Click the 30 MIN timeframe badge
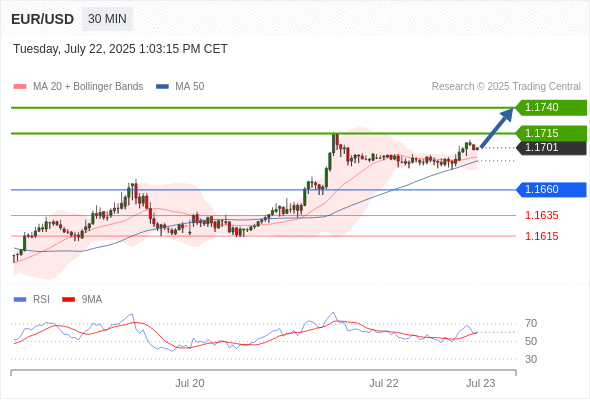 click(107, 19)
